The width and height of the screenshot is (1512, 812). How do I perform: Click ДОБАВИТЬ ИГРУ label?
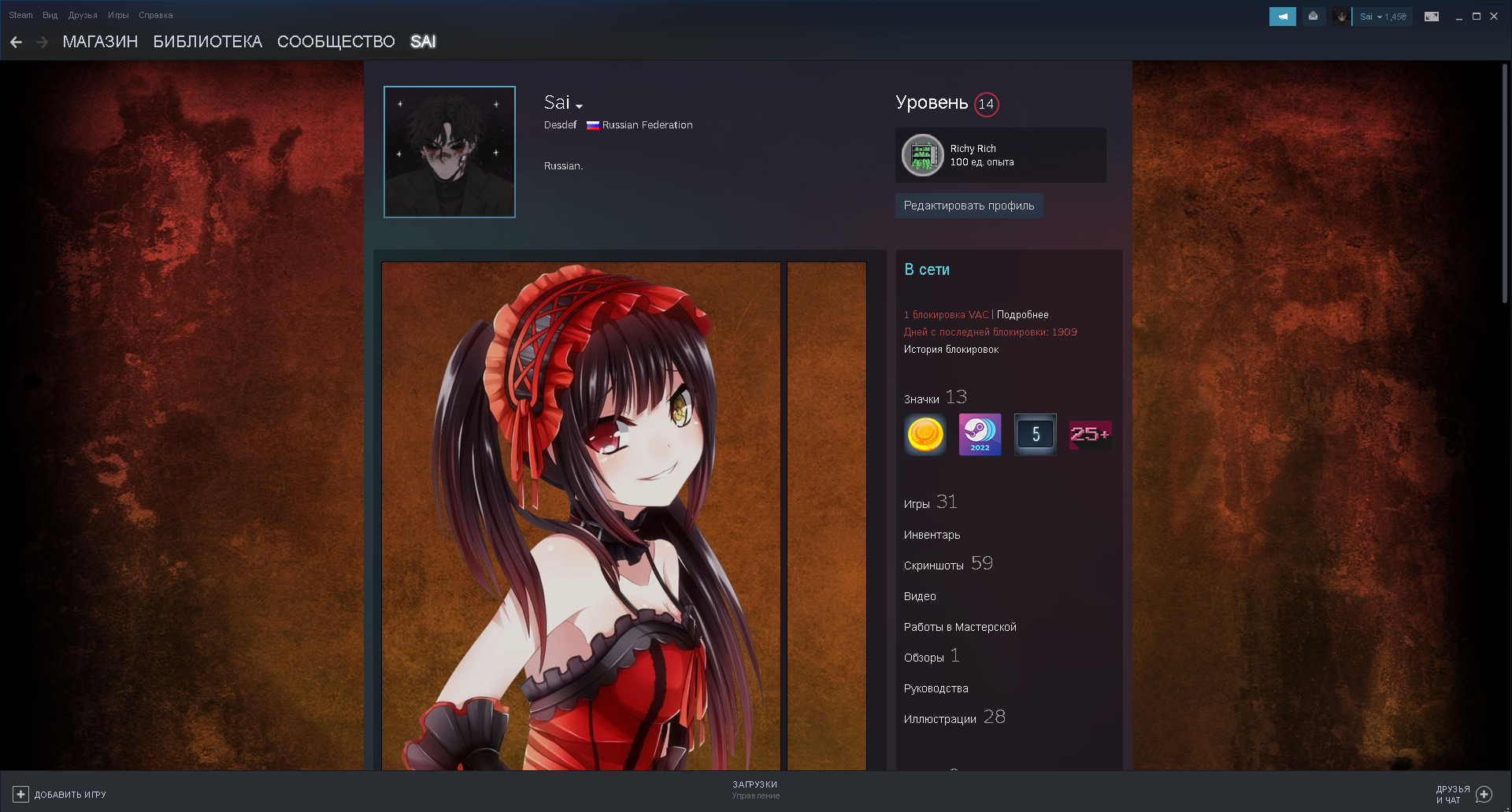[70, 795]
